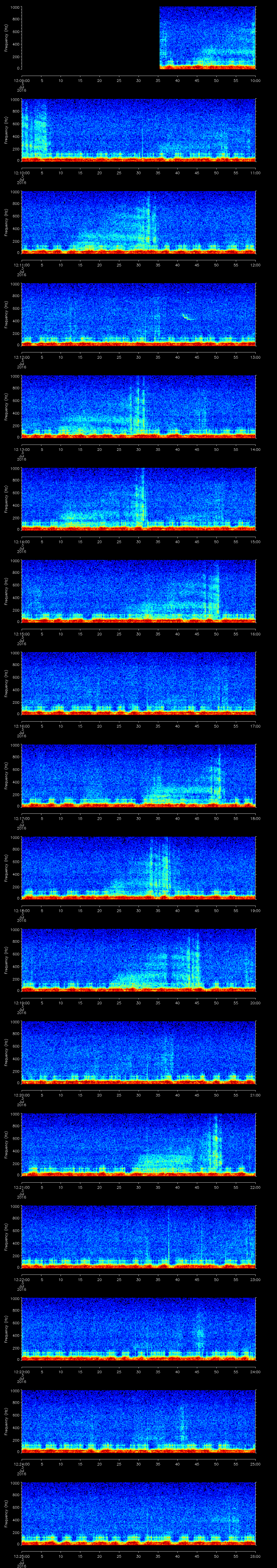Click the 45 second tick on 12:24:00 axis
Image resolution: width=277 pixels, height=1568 pixels.
click(197, 1463)
